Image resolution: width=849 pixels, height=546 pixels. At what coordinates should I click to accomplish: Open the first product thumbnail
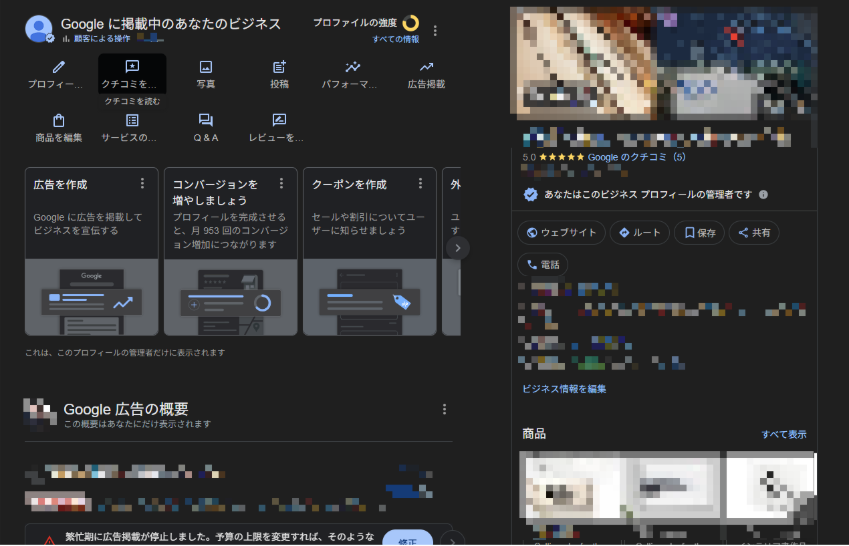569,490
